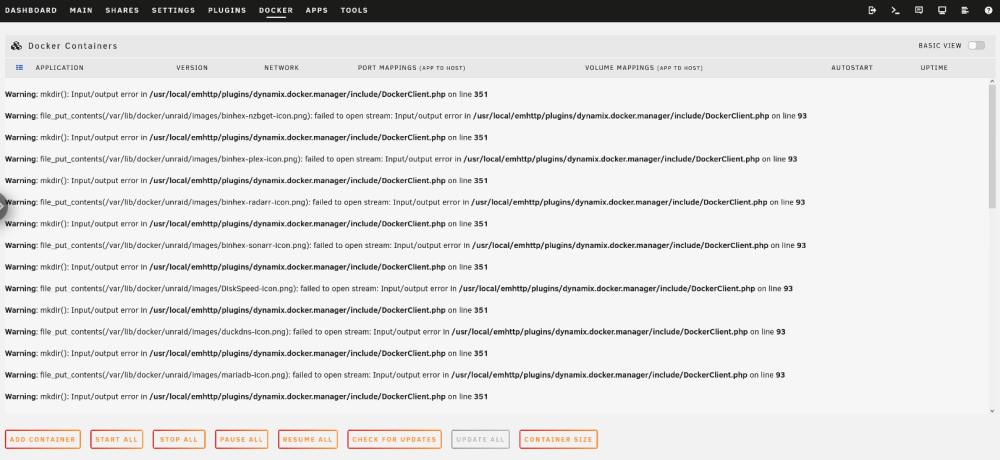The image size is (1000, 460).
Task: Click the Start All button
Action: pos(116,440)
